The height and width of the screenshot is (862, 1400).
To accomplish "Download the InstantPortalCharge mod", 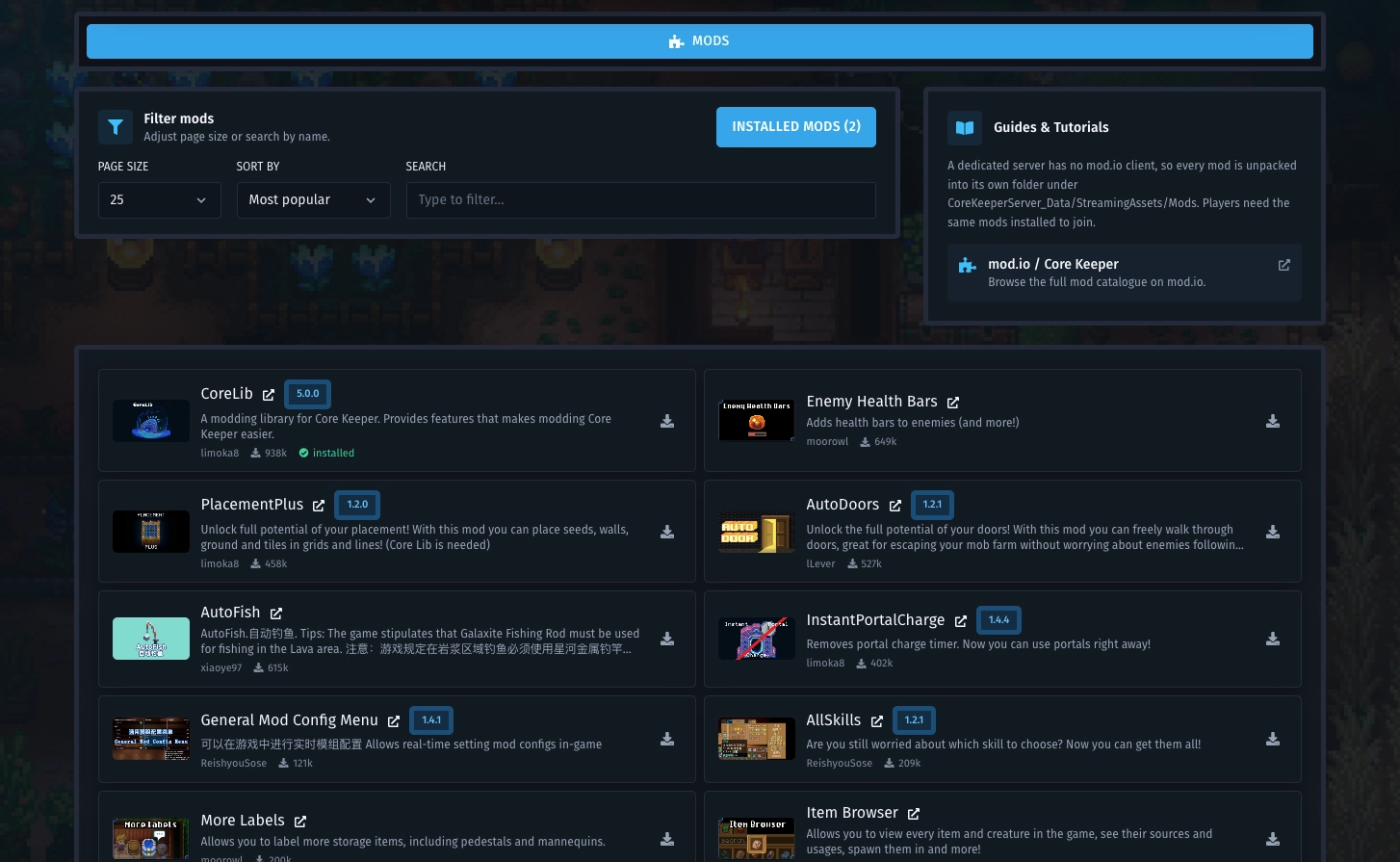I will tap(1272, 639).
